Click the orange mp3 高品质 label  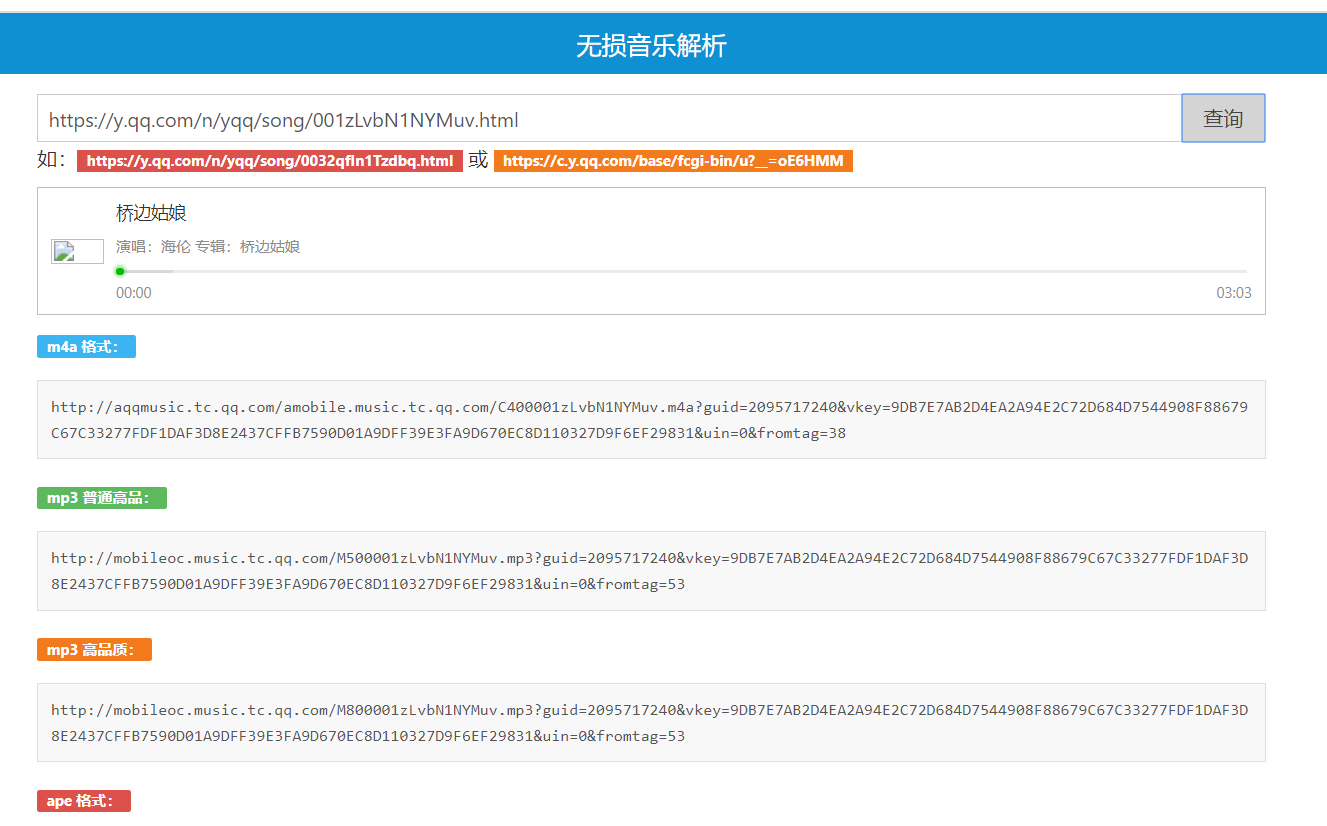[94, 650]
